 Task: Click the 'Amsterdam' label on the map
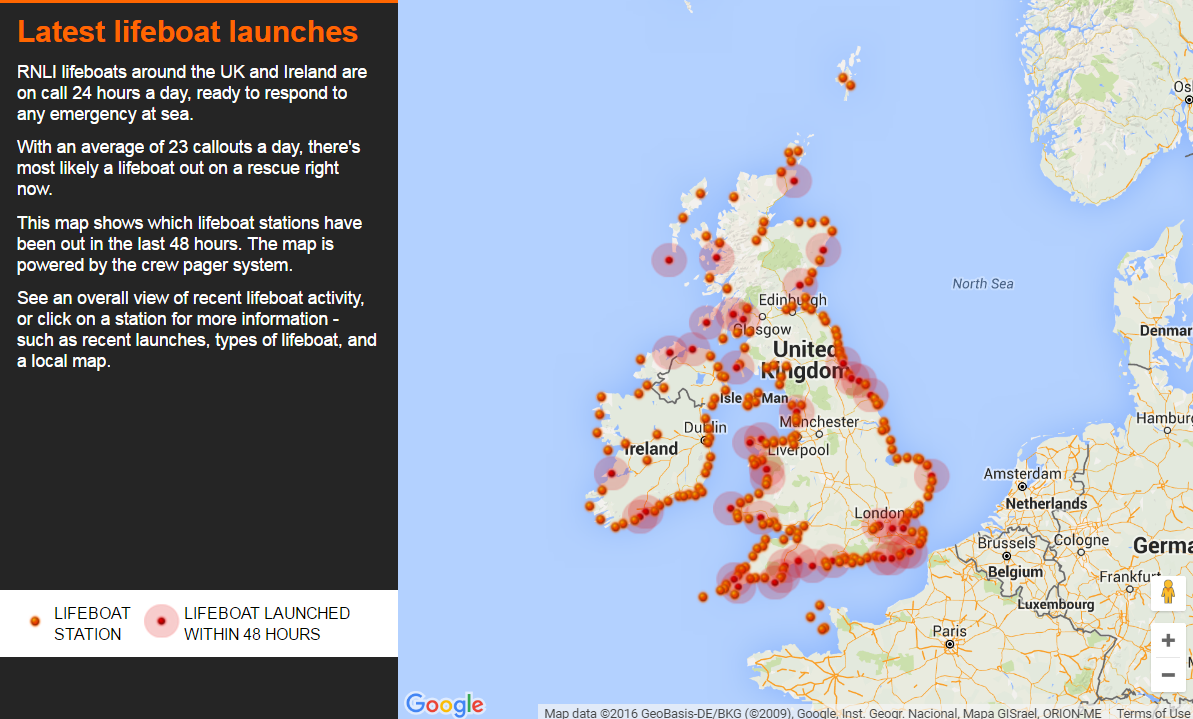1022,474
